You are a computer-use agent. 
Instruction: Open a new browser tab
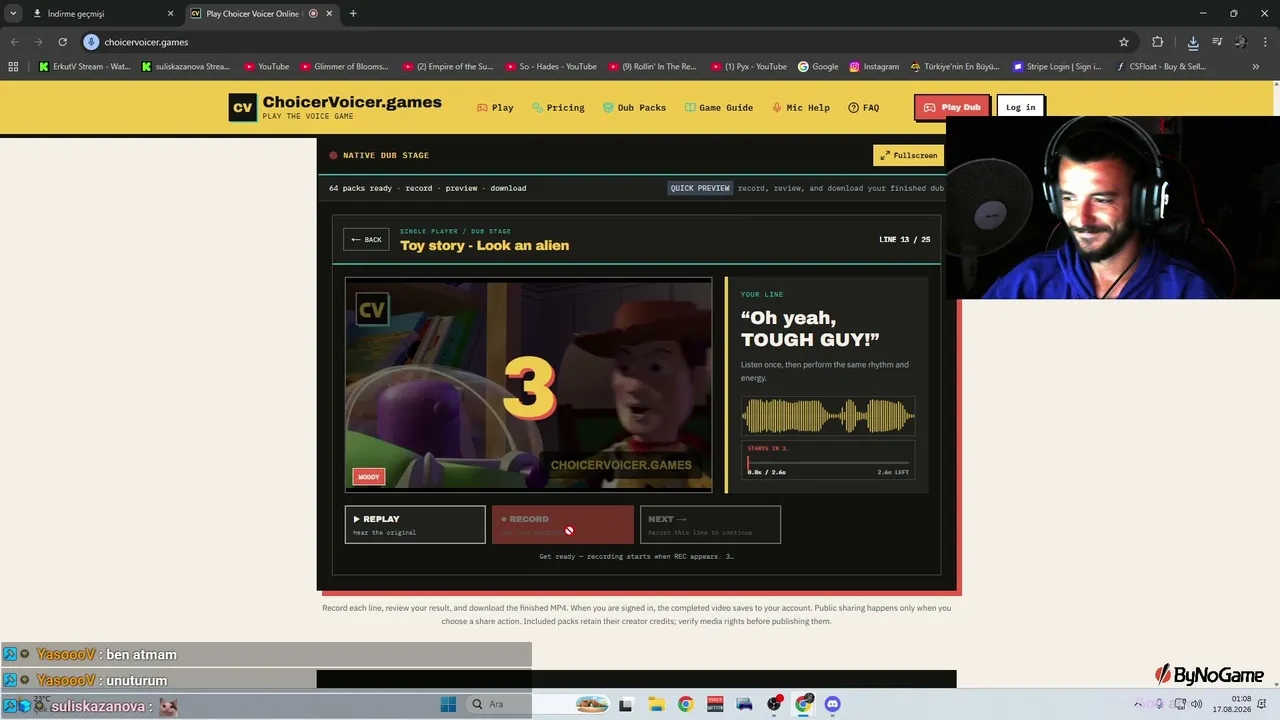353,14
